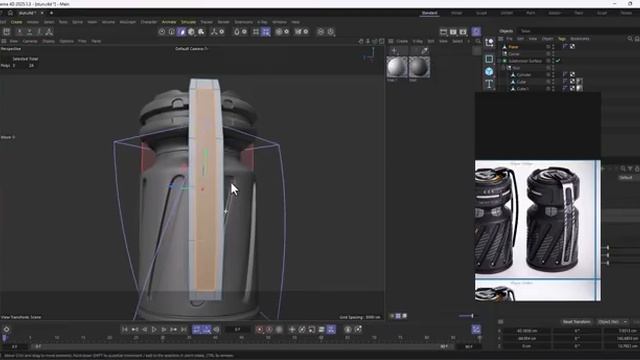Click new material plus icon
Viewport: 640px width, 360px height.
395,51
